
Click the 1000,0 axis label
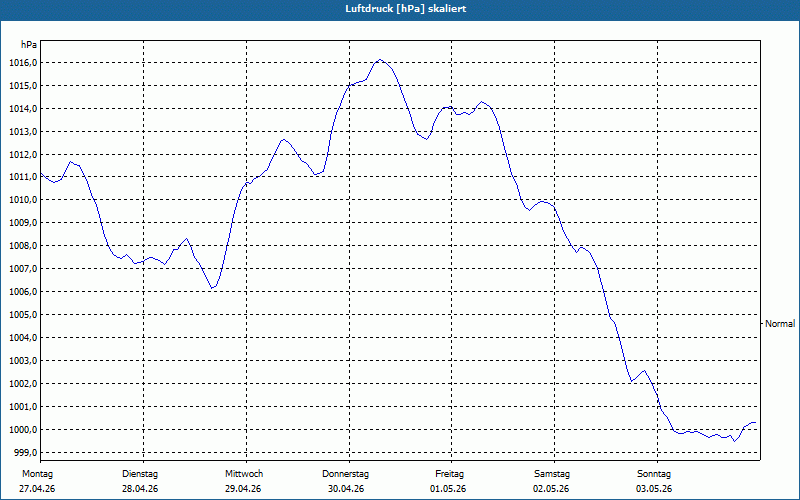[x=23, y=430]
